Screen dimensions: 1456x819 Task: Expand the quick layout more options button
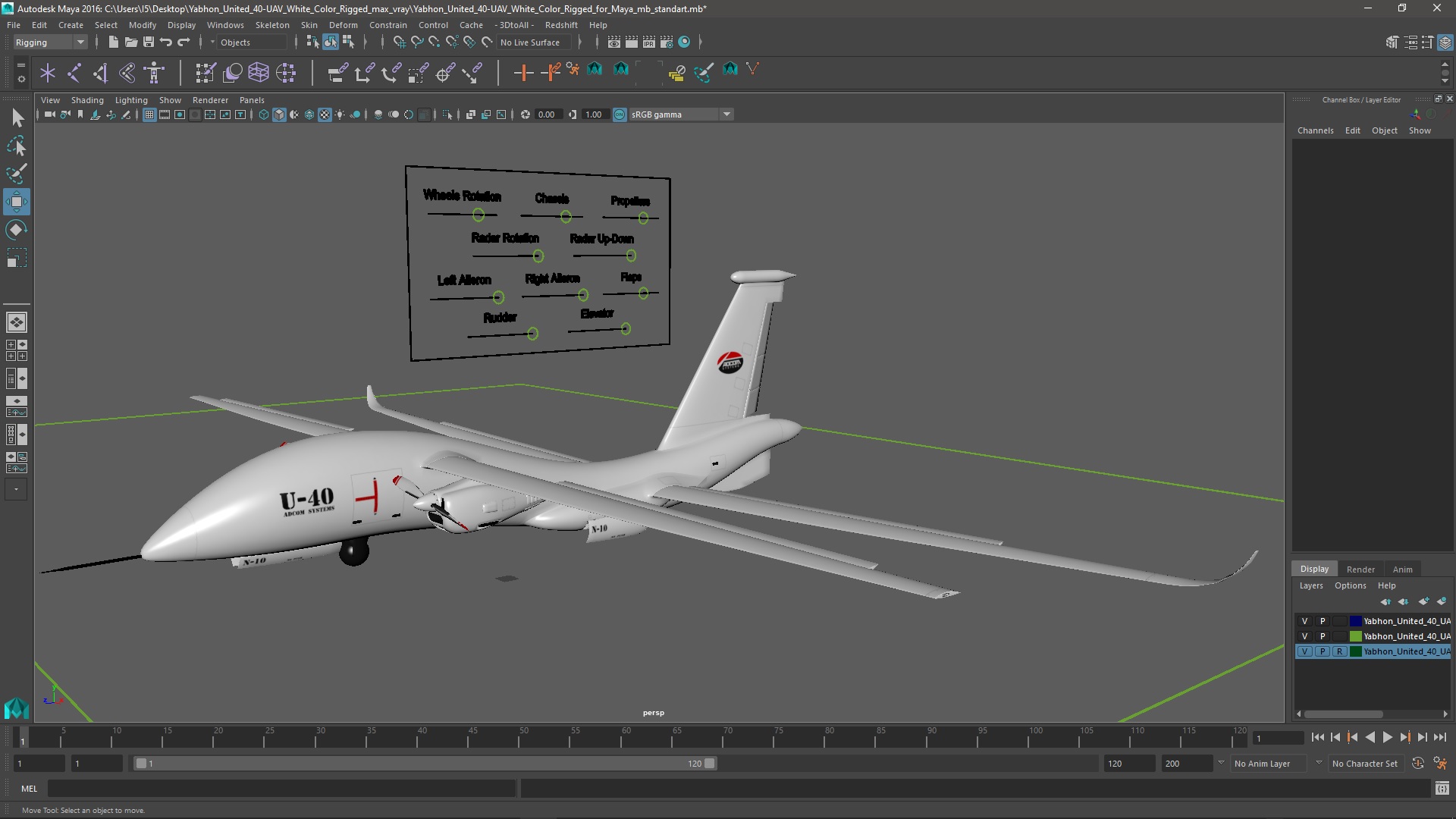(x=17, y=490)
